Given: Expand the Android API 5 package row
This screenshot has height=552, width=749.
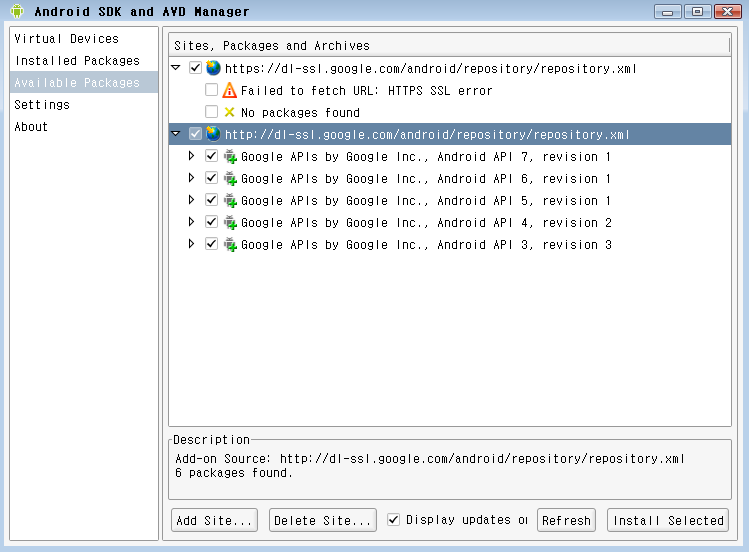Looking at the screenshot, I should 191,200.
